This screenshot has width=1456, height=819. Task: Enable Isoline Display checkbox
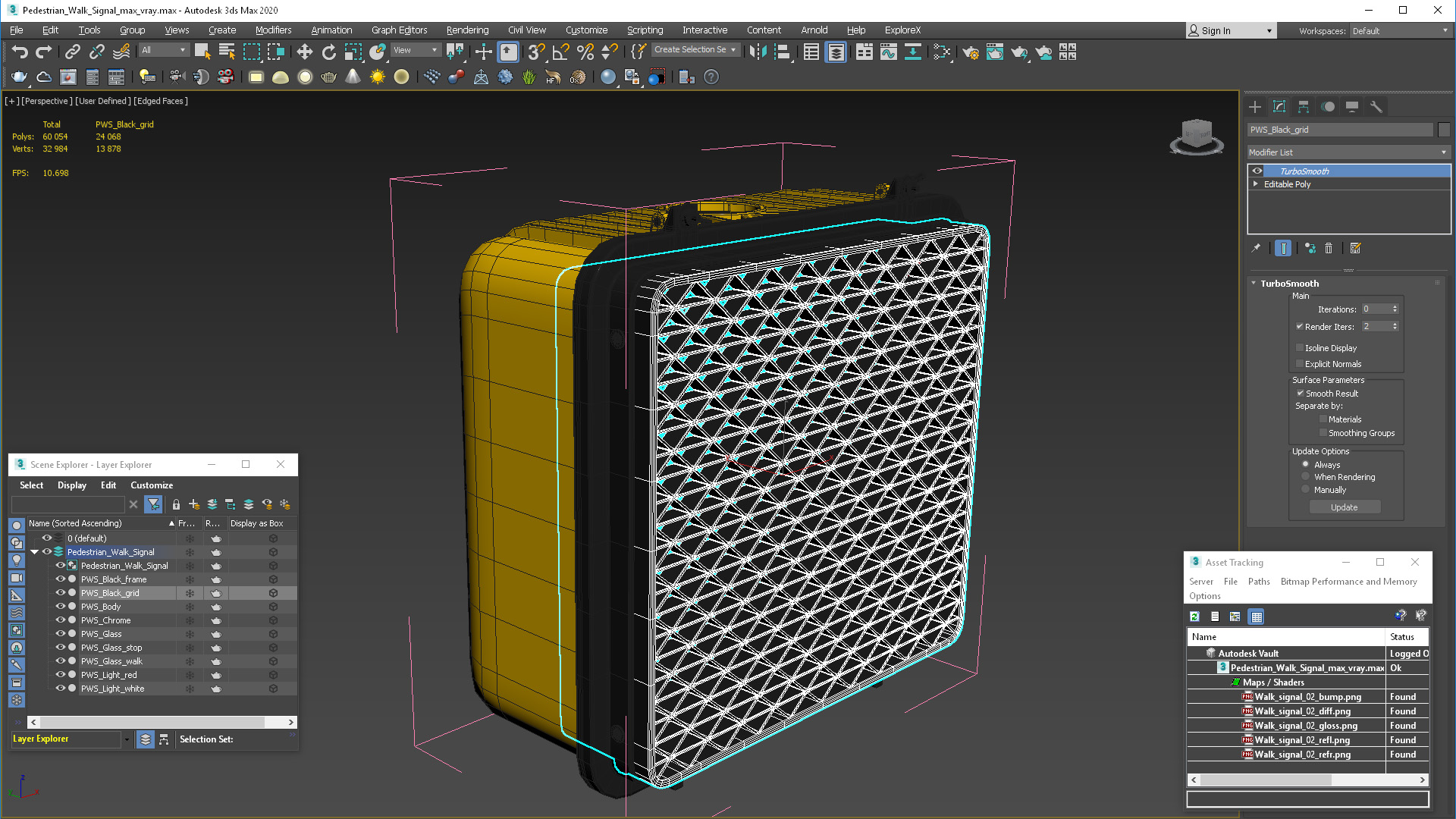point(1300,348)
